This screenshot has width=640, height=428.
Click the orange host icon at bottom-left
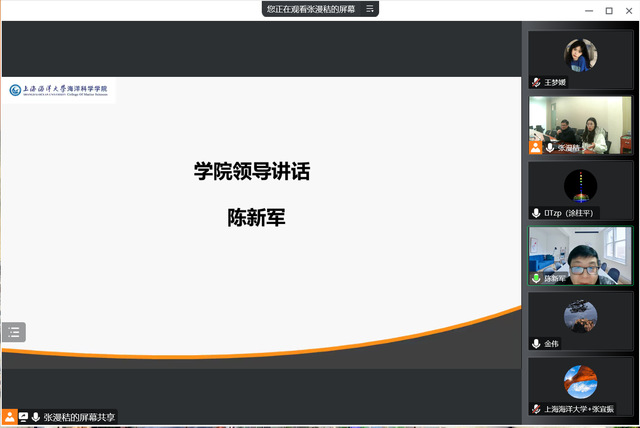(x=9, y=417)
